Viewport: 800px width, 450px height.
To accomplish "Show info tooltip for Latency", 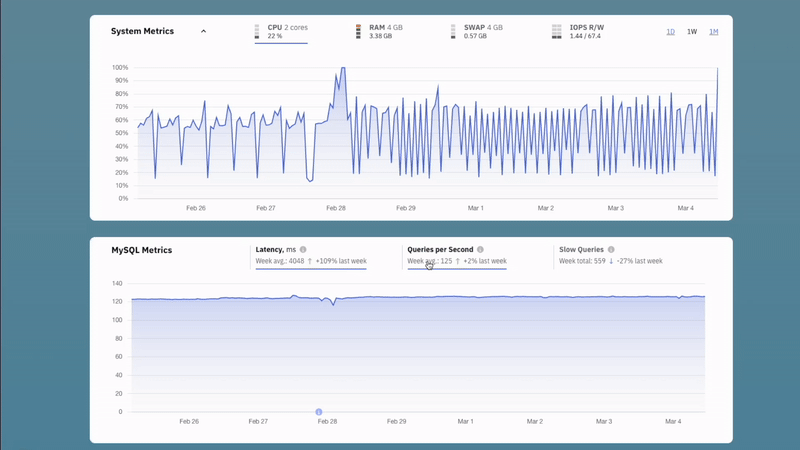I will tap(303, 249).
